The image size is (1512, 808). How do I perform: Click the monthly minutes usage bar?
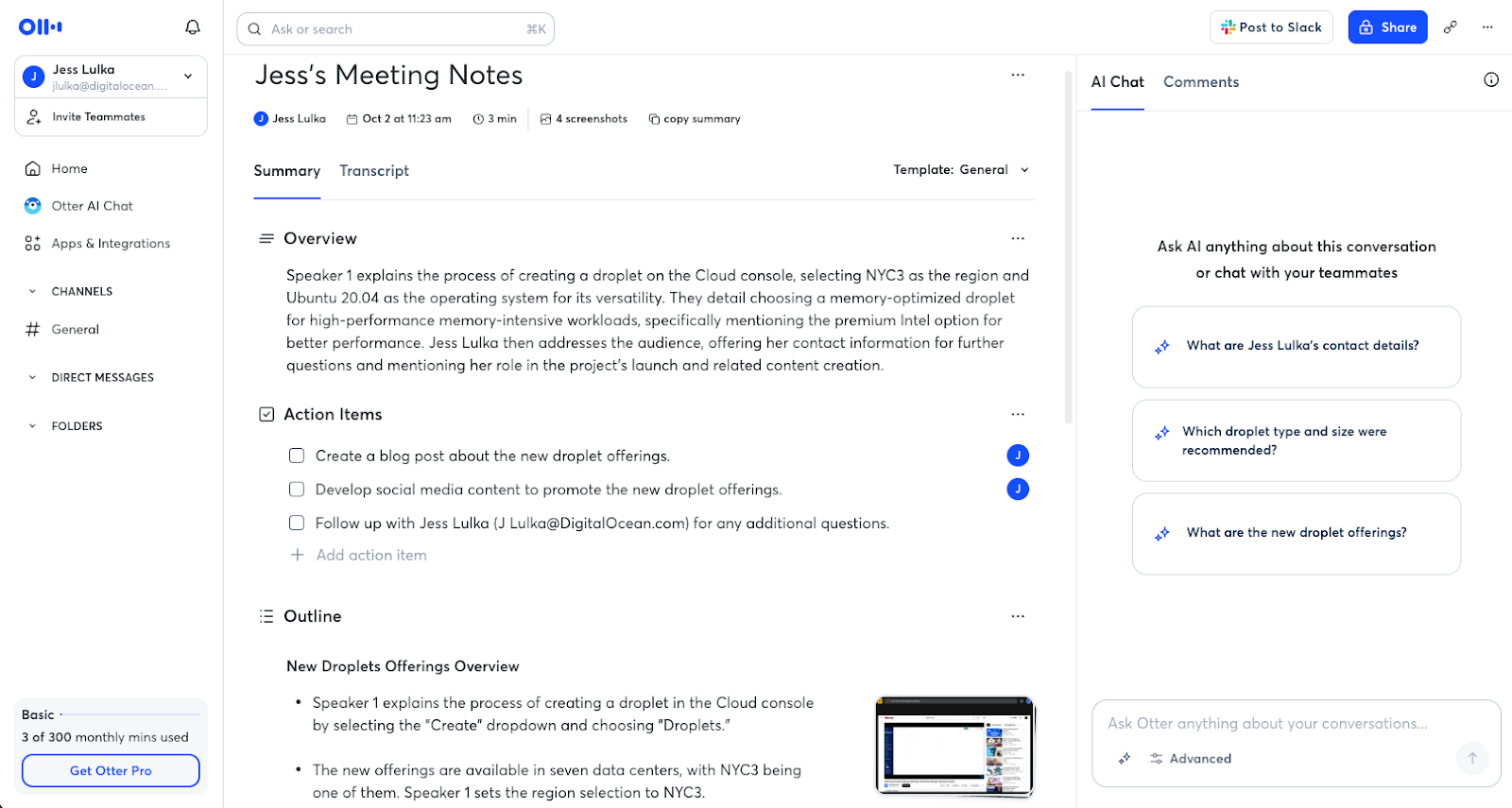click(x=129, y=714)
